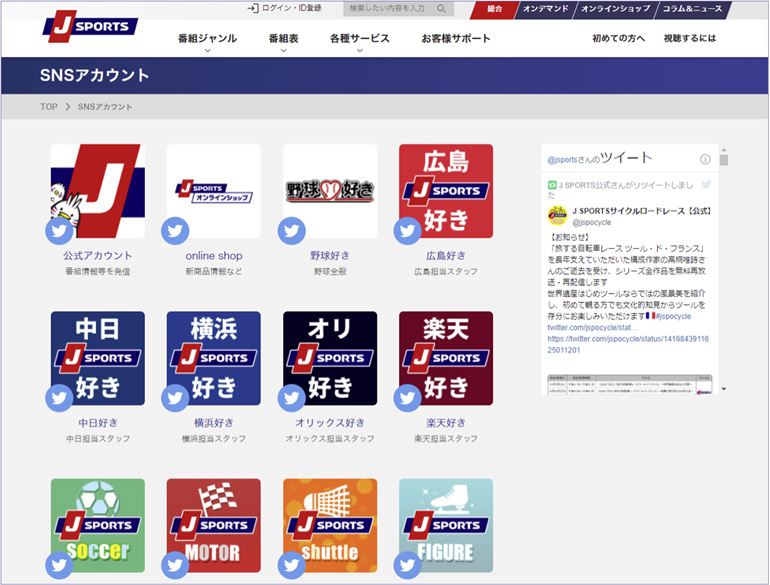Click the @jsports handle in tweet widget
The image size is (770, 585).
562,160
